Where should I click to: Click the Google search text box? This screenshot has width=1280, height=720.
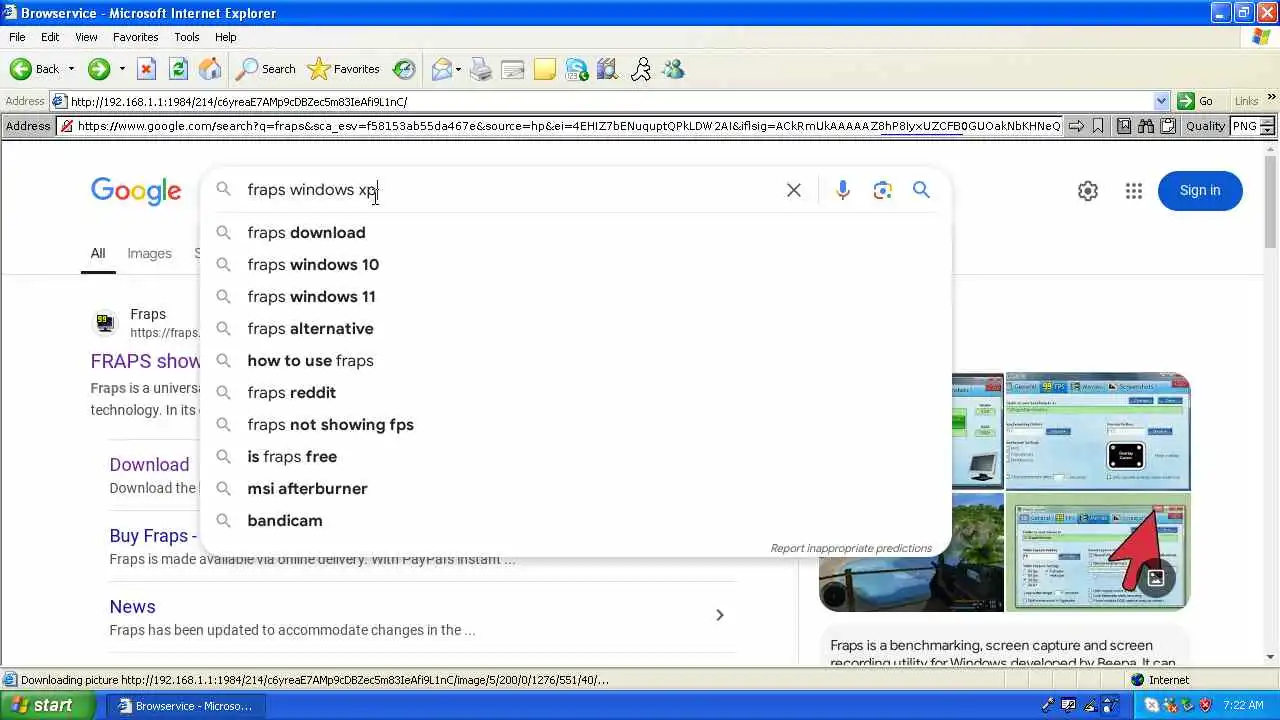pos(510,190)
